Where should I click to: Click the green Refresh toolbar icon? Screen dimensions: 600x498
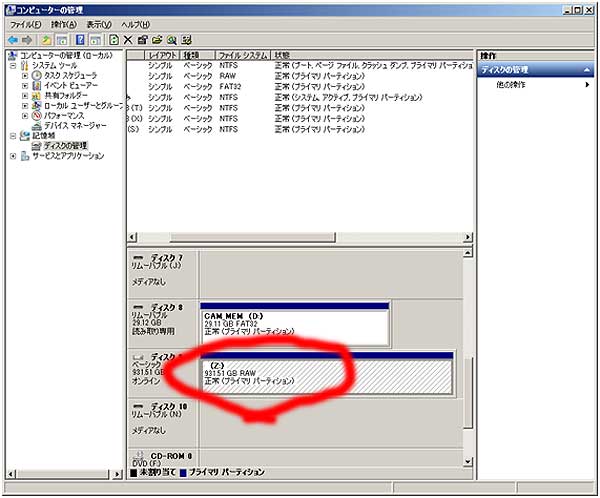(x=114, y=39)
